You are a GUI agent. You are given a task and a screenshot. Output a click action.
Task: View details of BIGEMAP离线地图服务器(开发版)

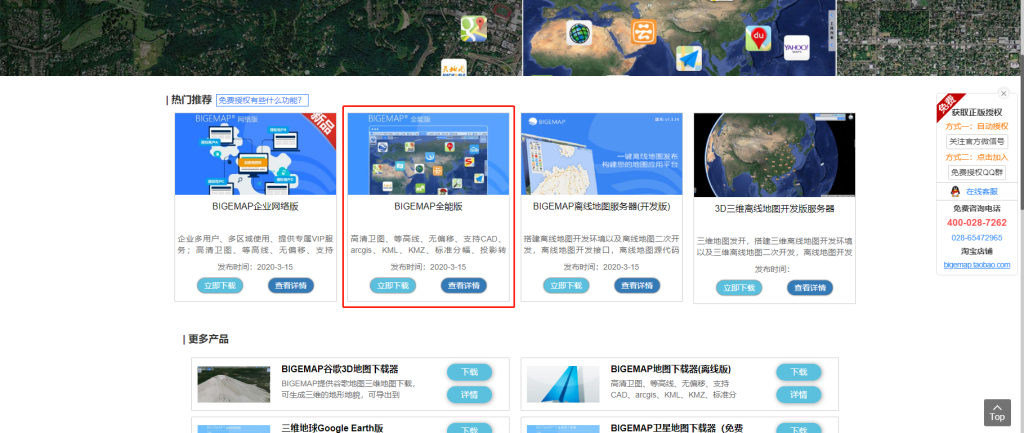pyautogui.click(x=637, y=285)
